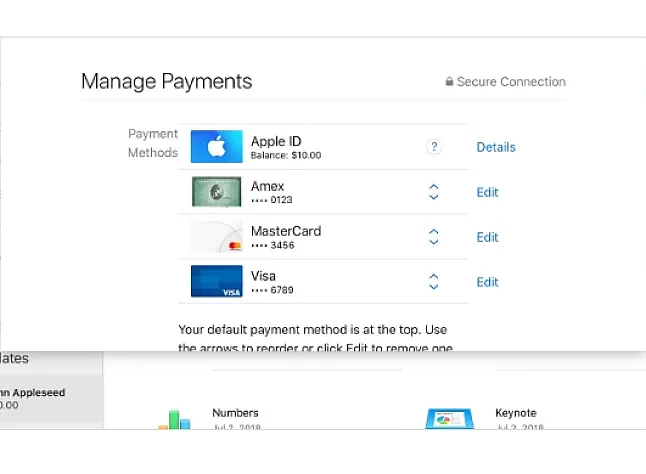Click the Numbers app icon
Screen dimensions: 646x474
[x=174, y=419]
